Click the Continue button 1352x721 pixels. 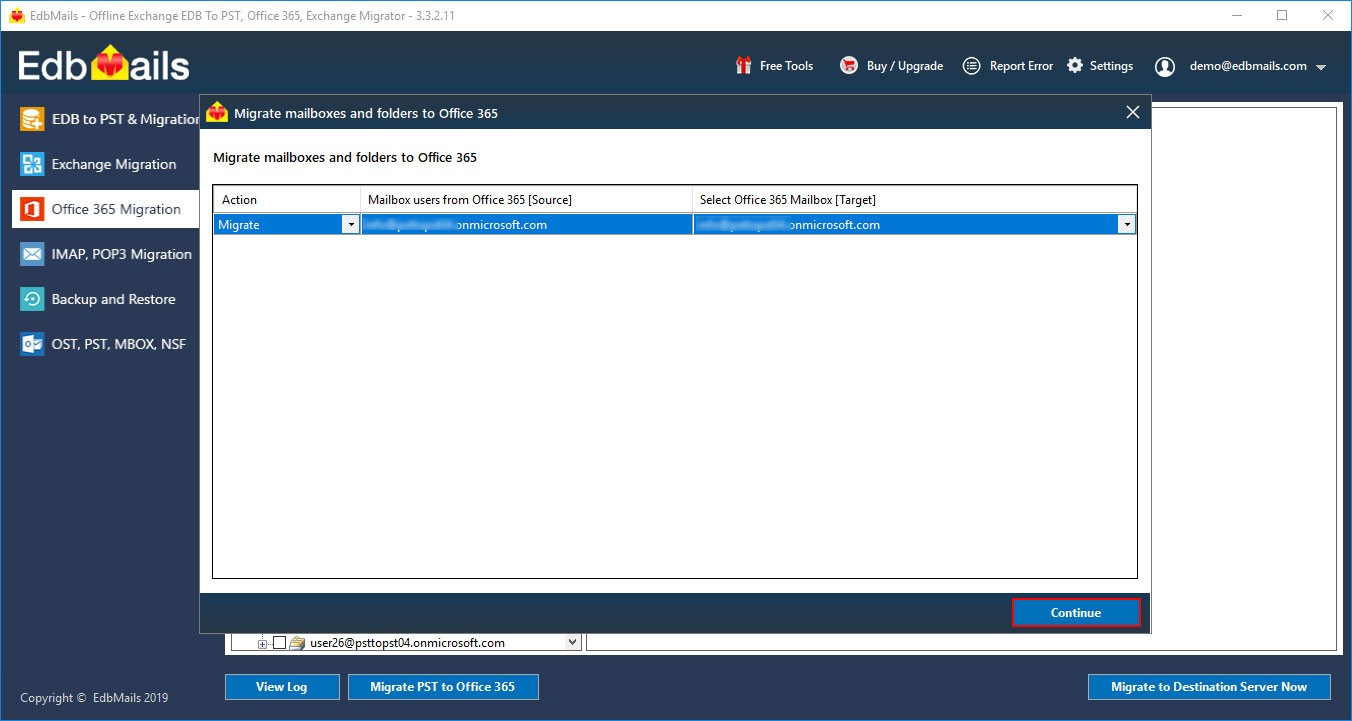(1076, 613)
